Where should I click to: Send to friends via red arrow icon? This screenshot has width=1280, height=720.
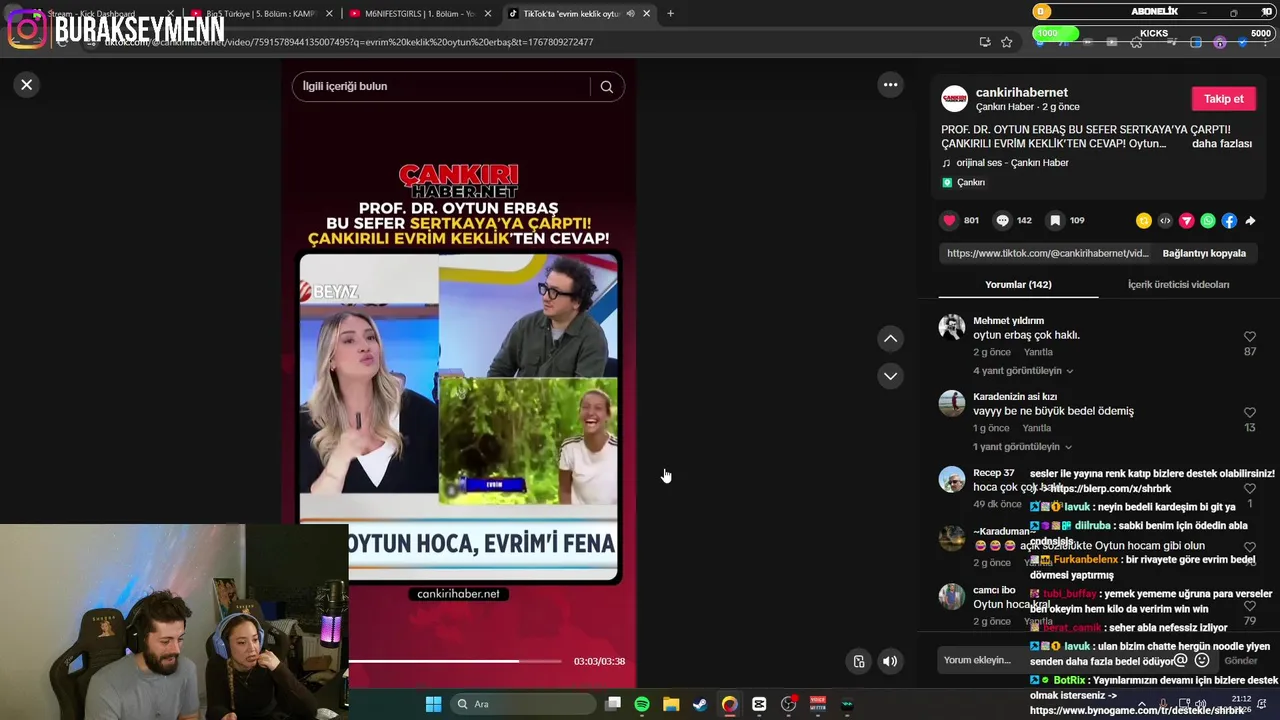tap(1186, 221)
